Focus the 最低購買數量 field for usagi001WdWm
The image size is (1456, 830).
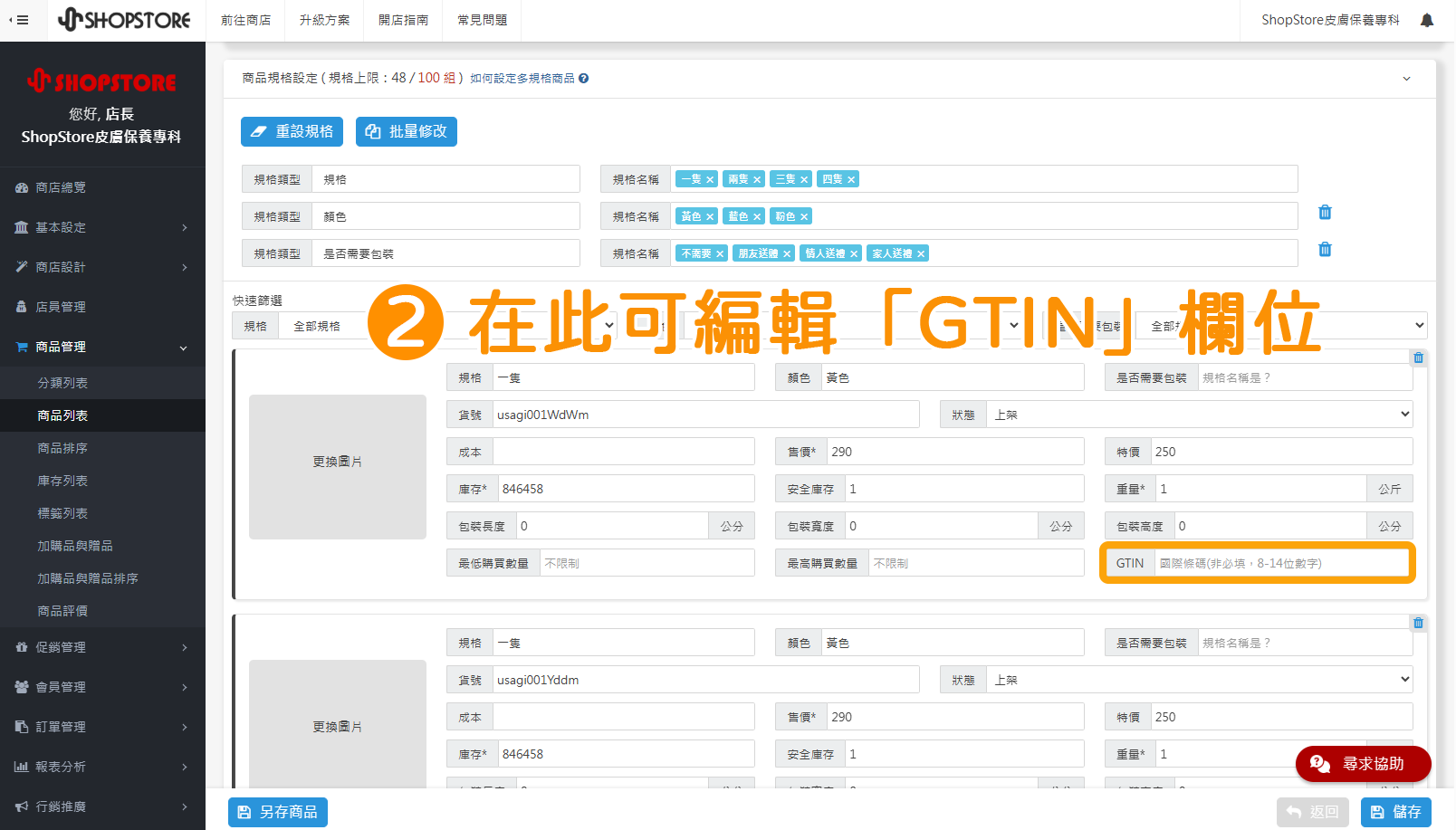647,563
